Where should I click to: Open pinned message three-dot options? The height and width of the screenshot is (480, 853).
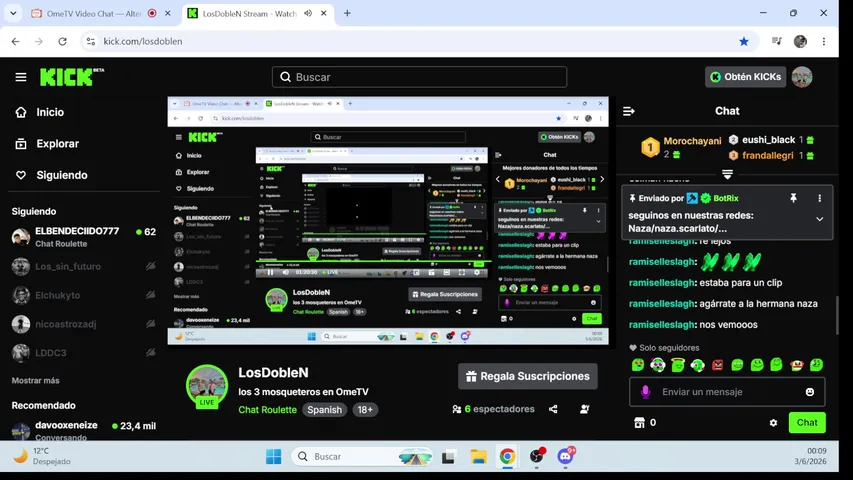pyautogui.click(x=819, y=198)
